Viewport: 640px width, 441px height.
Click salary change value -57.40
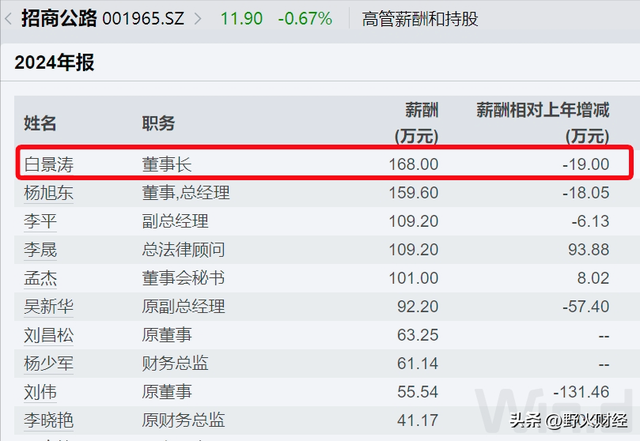point(586,307)
